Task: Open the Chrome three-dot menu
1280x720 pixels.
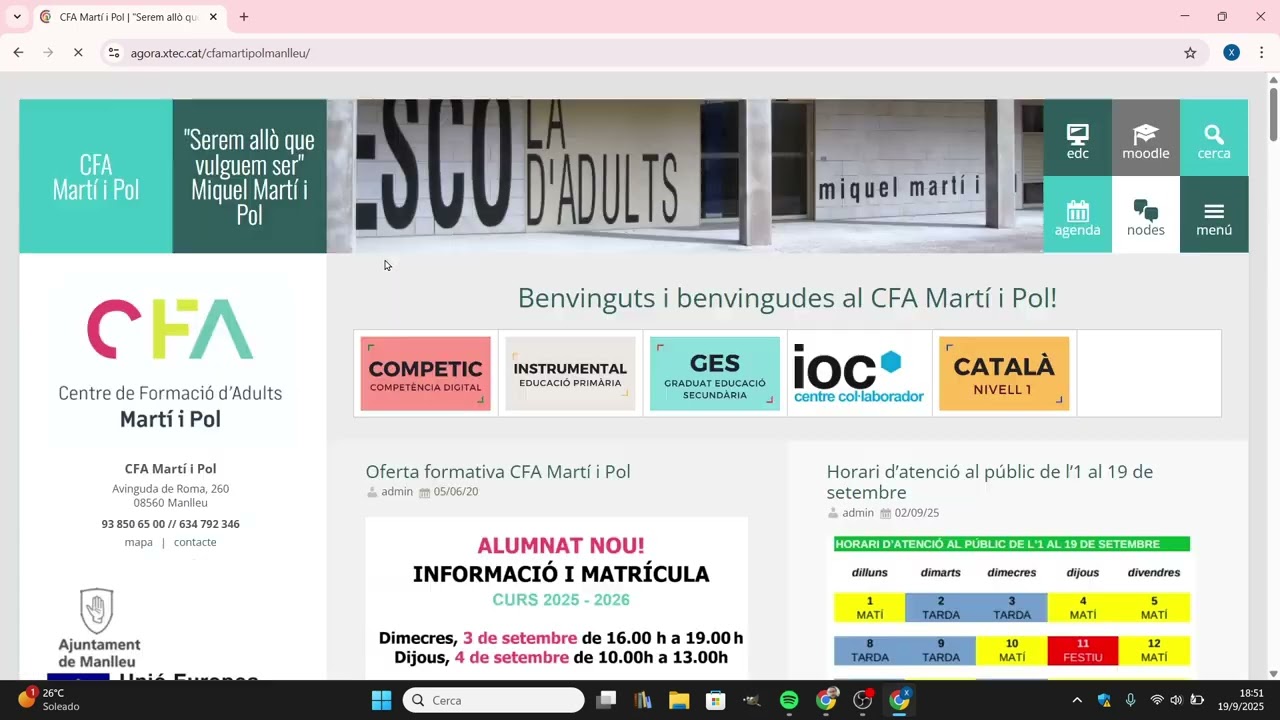Action: 1262,53
